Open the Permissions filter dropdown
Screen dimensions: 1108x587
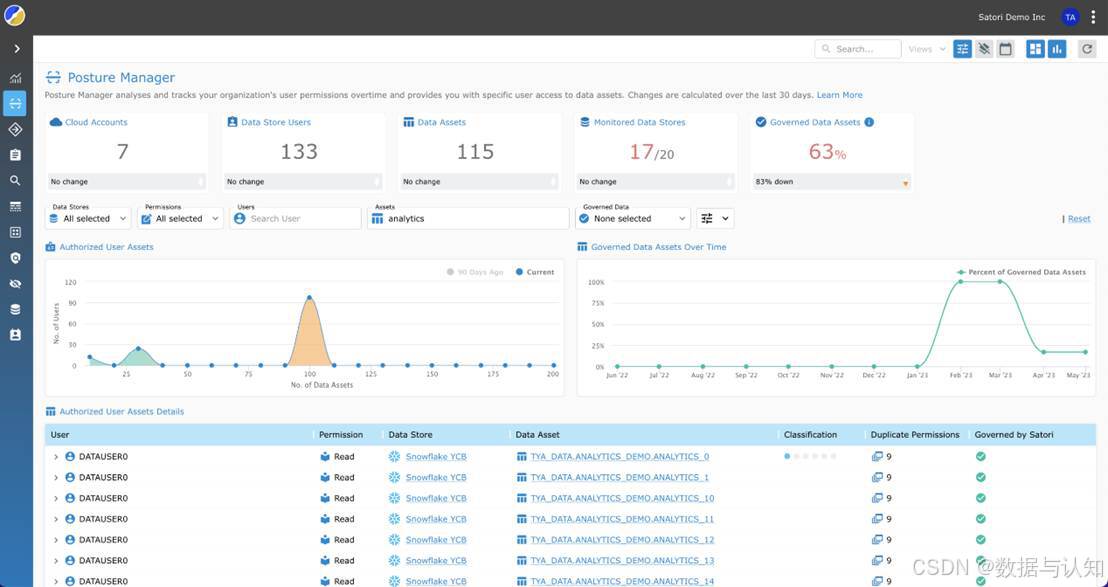pos(181,218)
